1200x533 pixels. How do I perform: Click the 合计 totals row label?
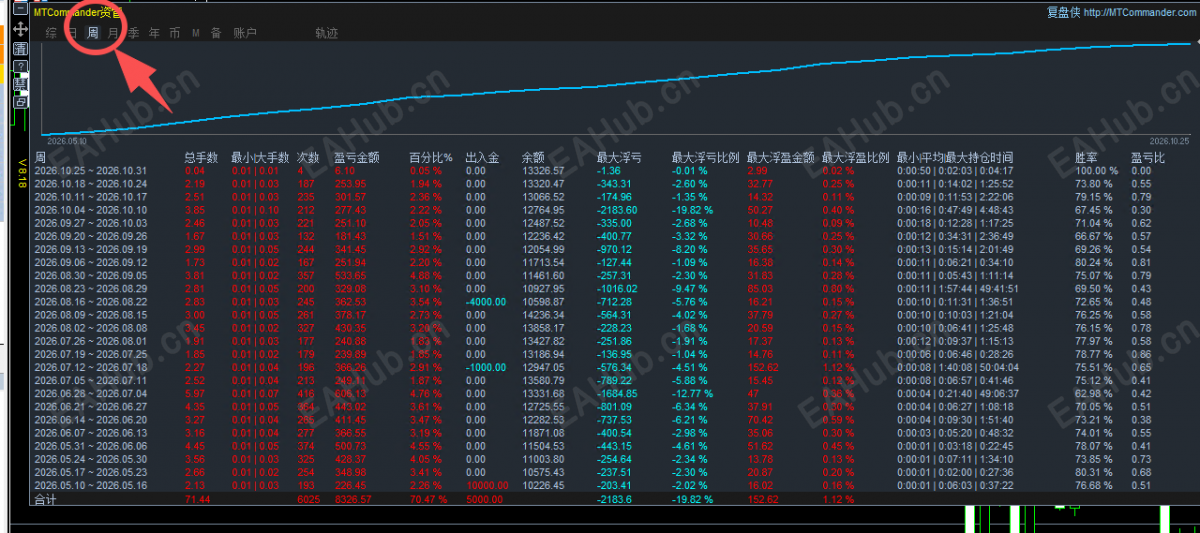(45, 498)
